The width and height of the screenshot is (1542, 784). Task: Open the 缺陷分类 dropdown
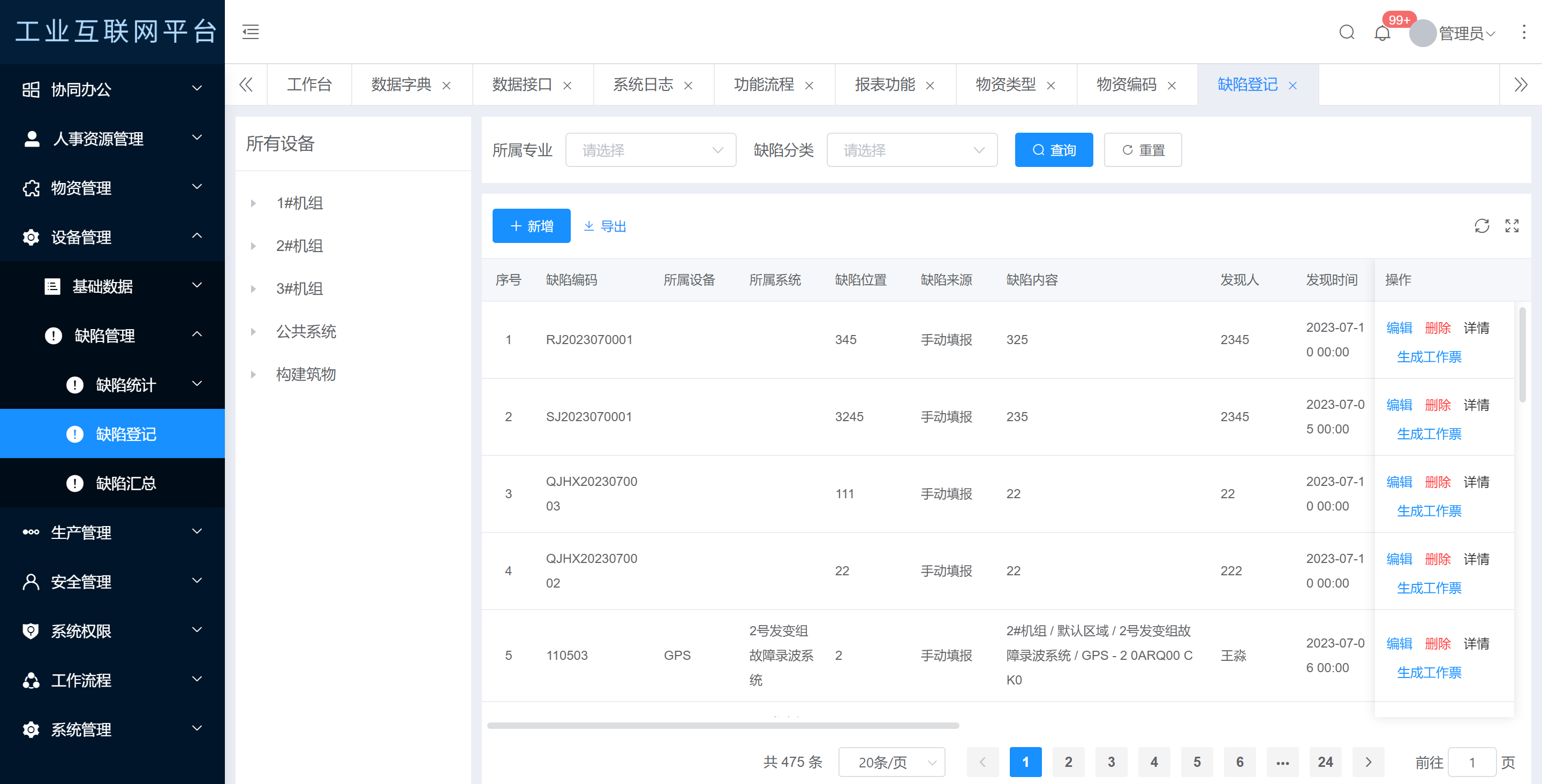point(912,150)
